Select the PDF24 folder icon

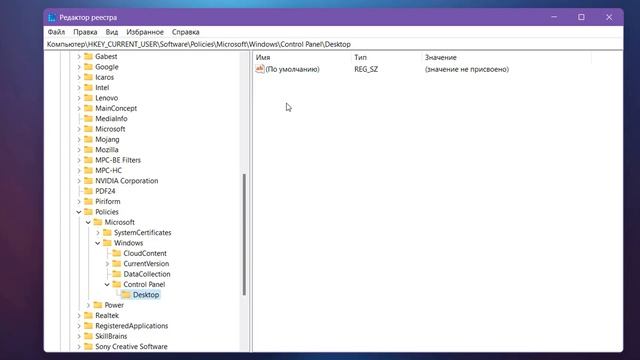coord(88,191)
